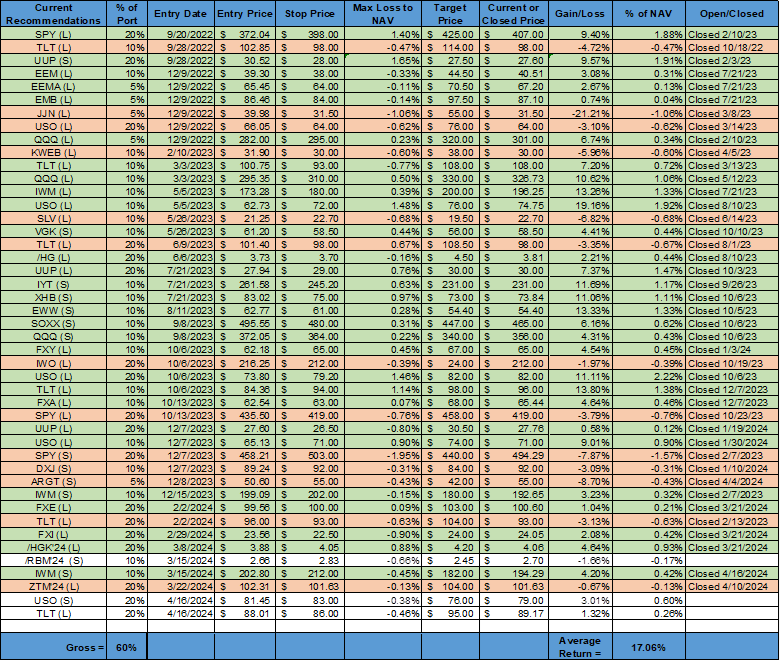Screen dimensions: 780x661
Task: Select the 'USO (S)' open position cell
Action: [x=53, y=600]
